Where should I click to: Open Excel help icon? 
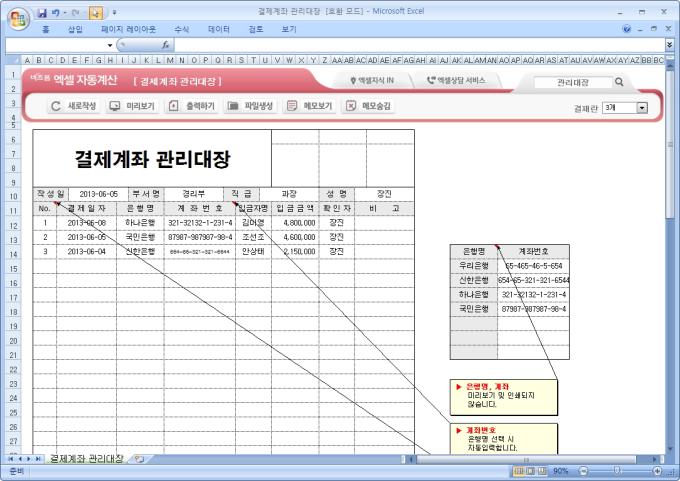[626, 29]
